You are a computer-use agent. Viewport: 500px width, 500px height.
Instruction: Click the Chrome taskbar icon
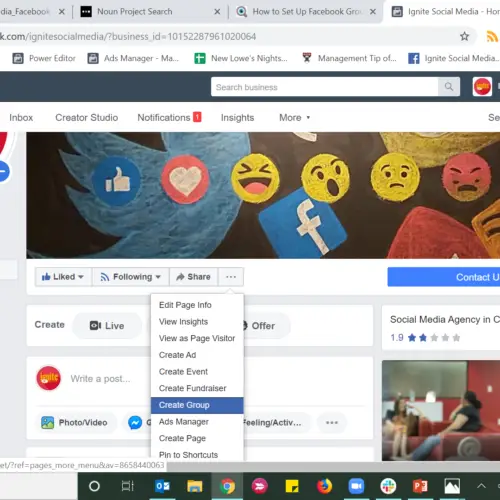pyautogui.click(x=227, y=486)
